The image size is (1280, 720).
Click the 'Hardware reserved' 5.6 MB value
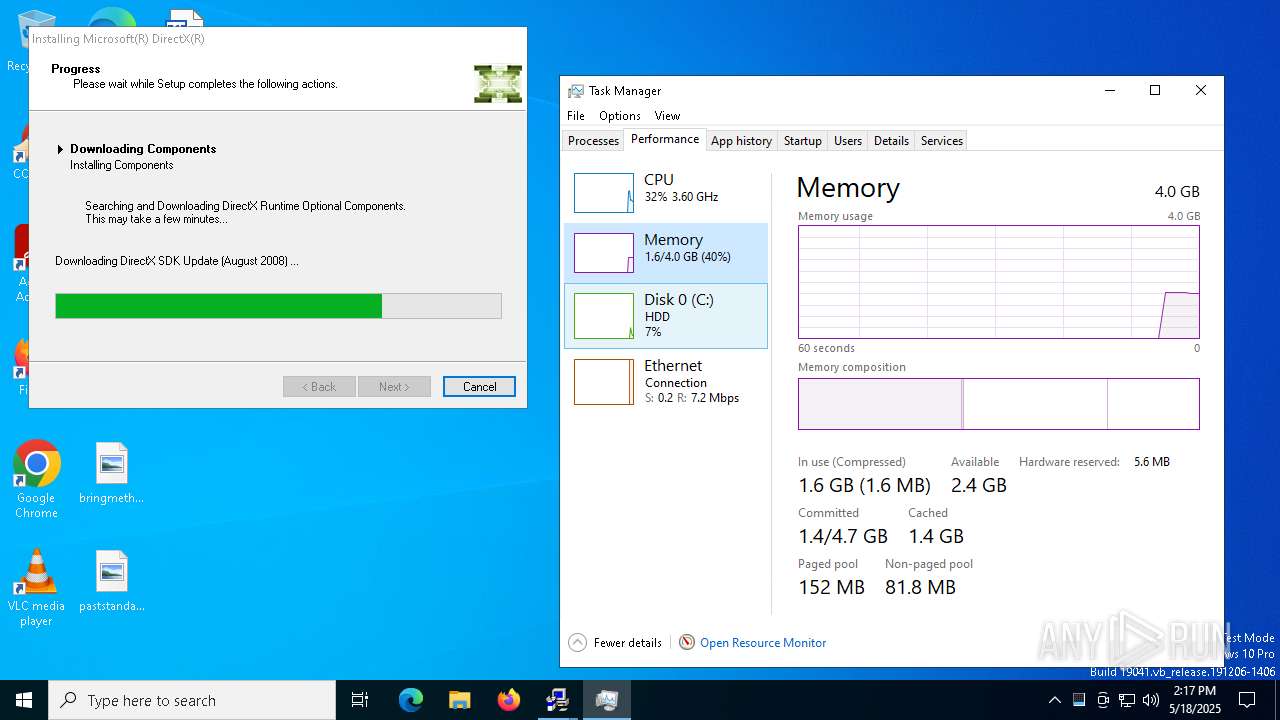pyautogui.click(x=1152, y=462)
